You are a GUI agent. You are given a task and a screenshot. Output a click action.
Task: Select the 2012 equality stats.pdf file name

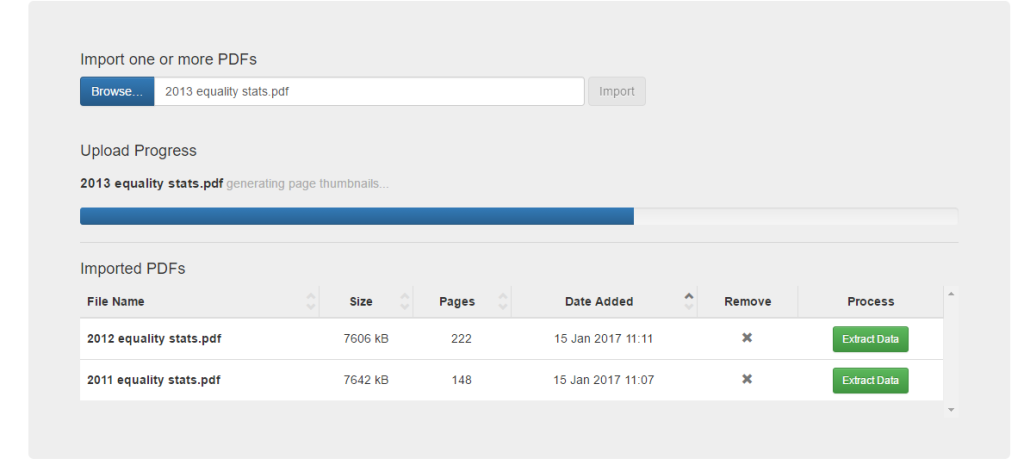(x=154, y=339)
